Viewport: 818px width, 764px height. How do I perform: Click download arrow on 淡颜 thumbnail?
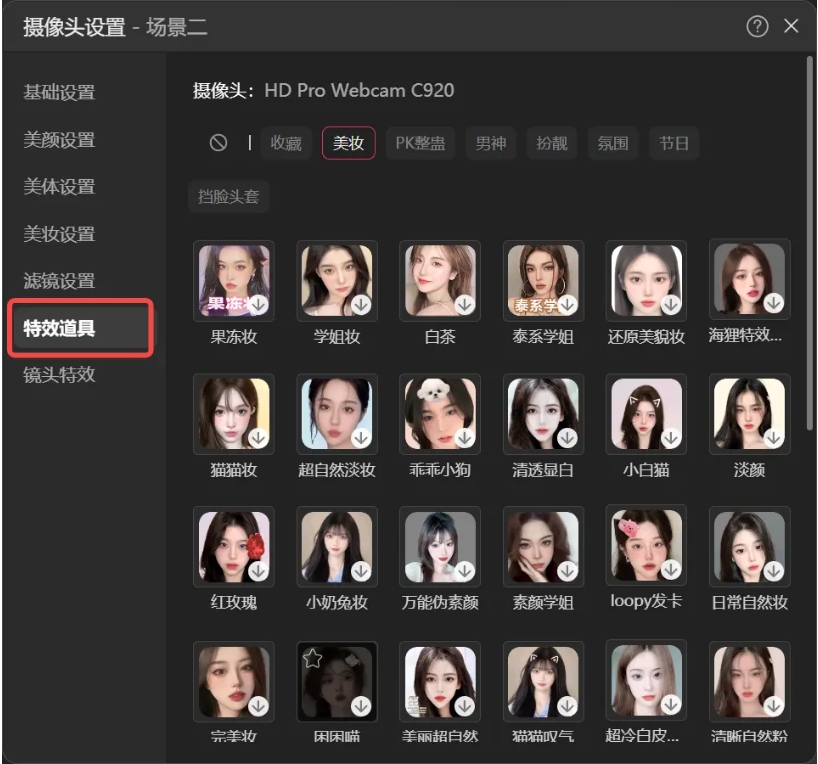(773, 437)
